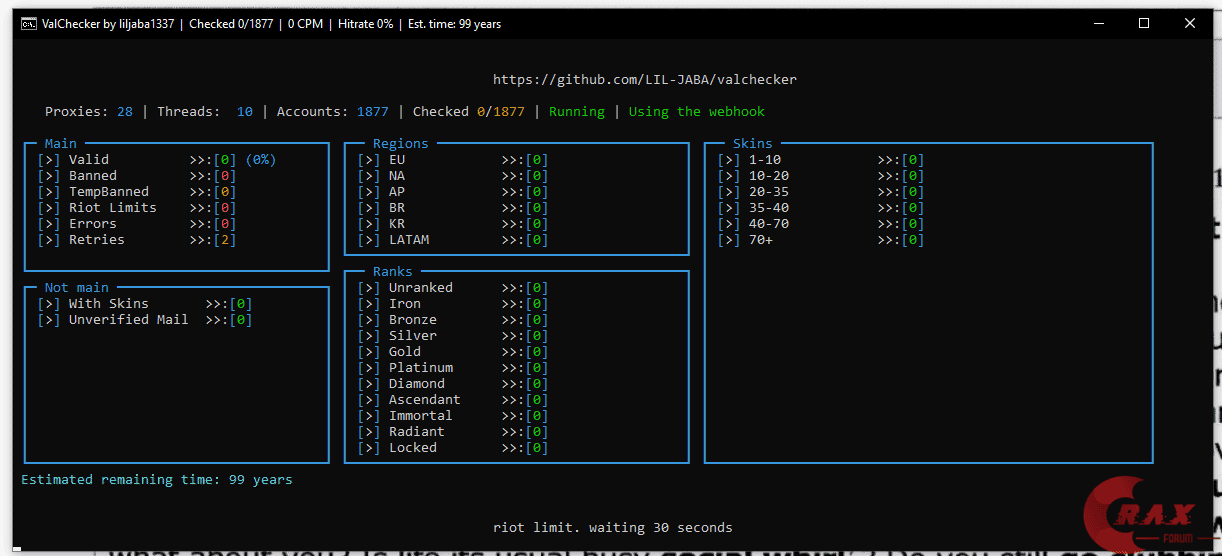Select the 'Checked 0/1877' counter
Viewport: 1222px width, 556px height.
point(469,111)
